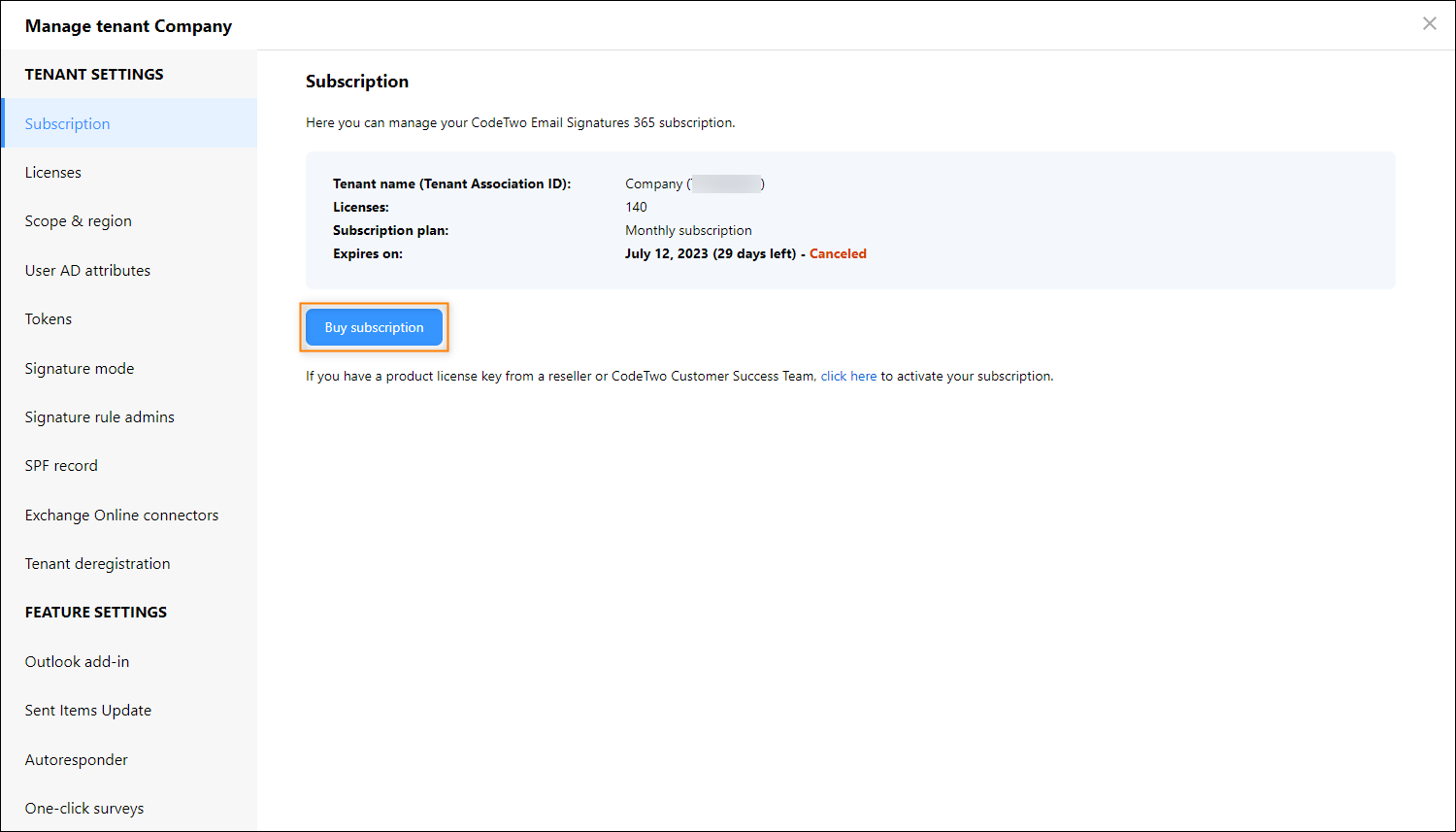Image resolution: width=1456 pixels, height=832 pixels.
Task: Go to Exchange Online connectors
Action: point(129,515)
